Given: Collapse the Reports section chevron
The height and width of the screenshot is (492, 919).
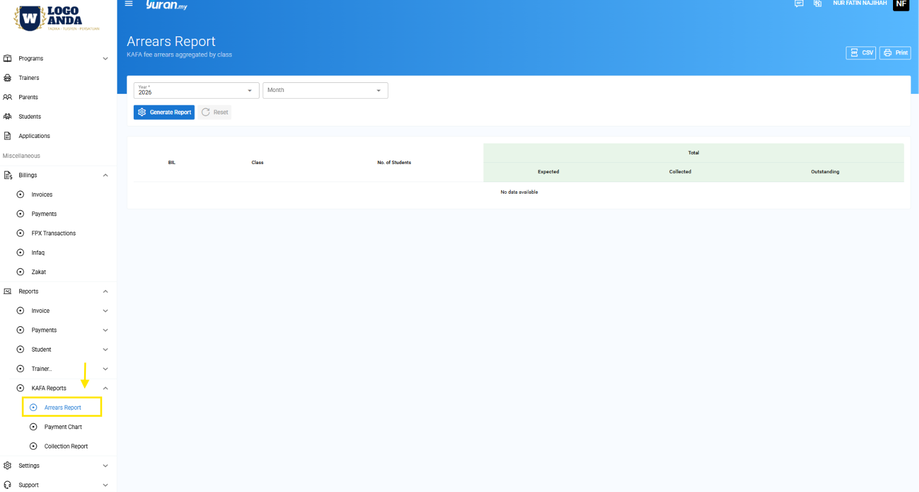Looking at the screenshot, I should (105, 291).
